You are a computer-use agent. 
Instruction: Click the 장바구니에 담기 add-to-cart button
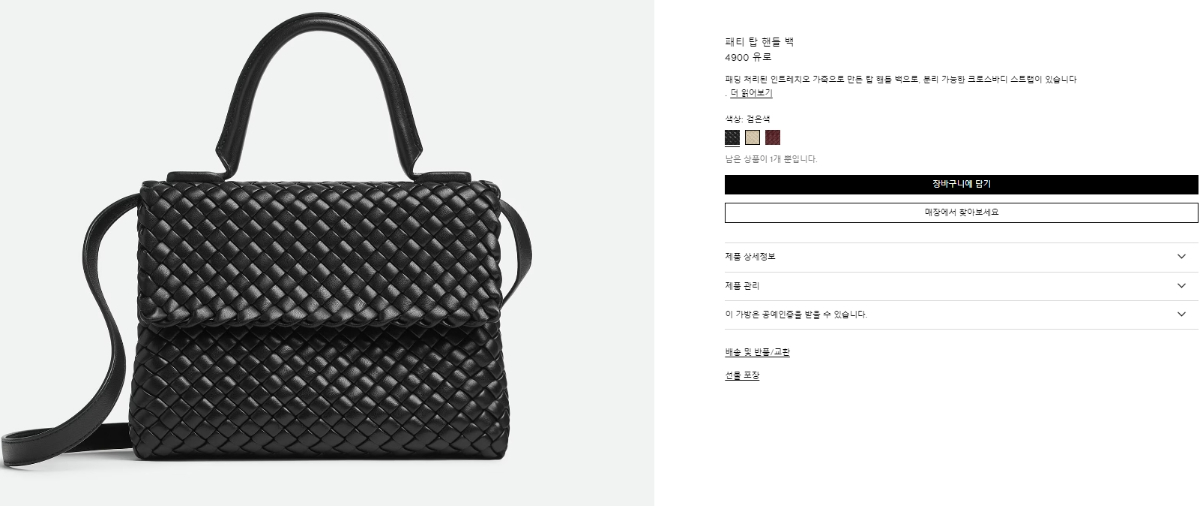click(961, 184)
